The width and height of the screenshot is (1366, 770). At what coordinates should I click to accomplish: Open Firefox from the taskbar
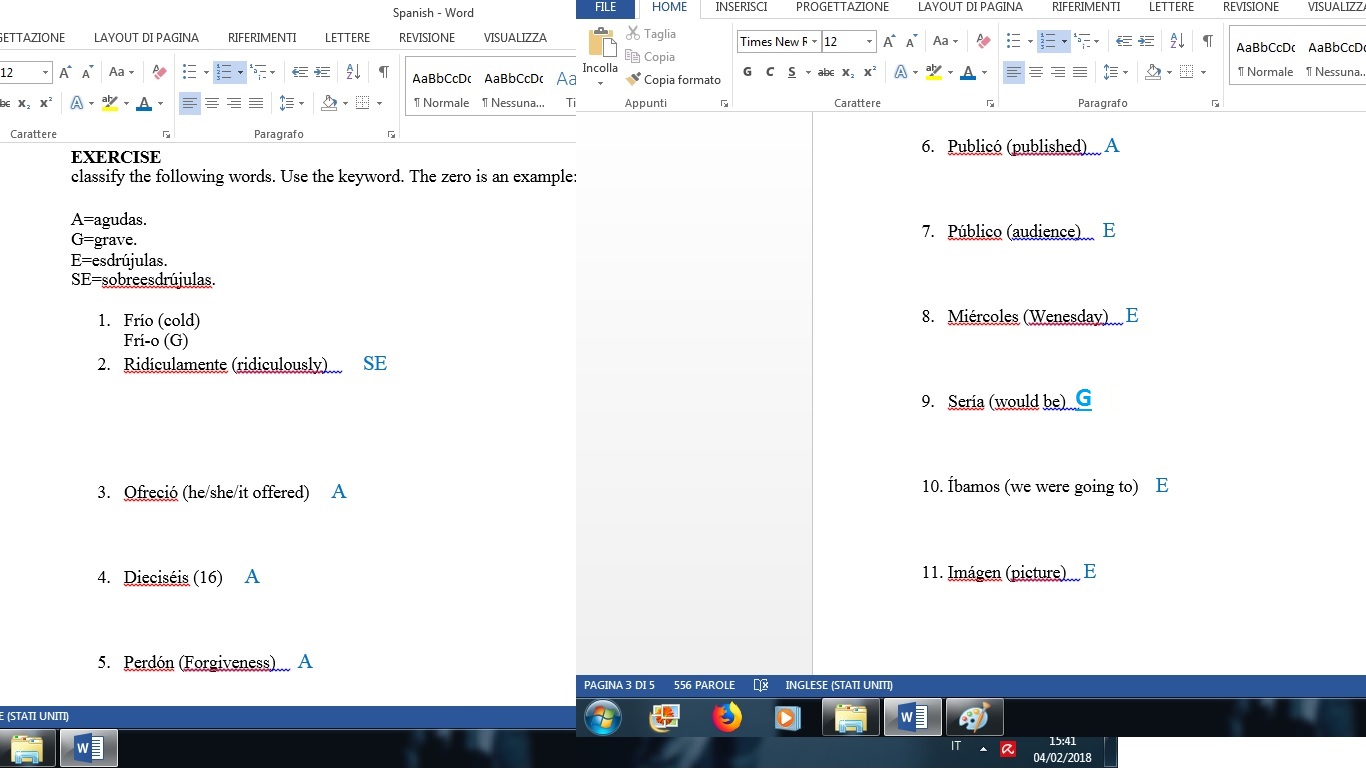(727, 717)
